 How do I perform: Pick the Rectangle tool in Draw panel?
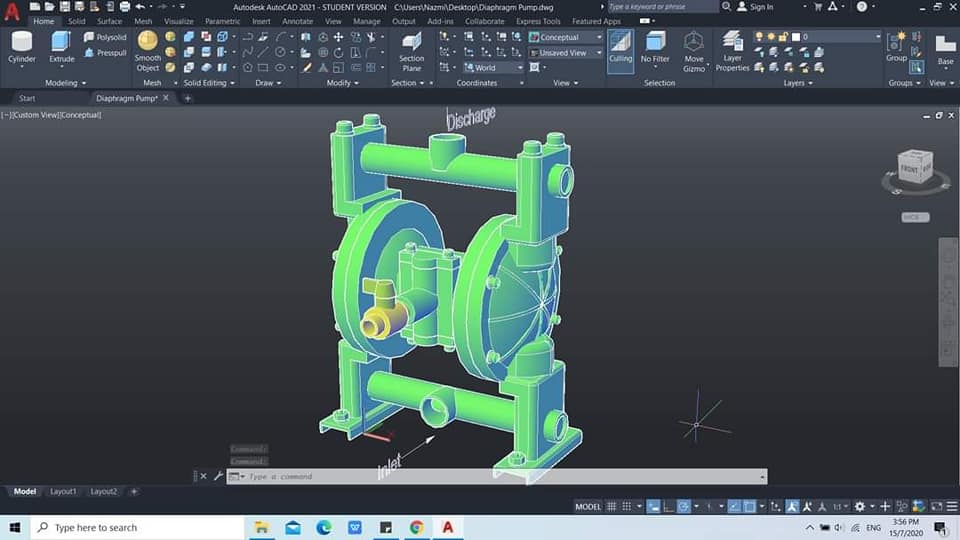pyautogui.click(x=263, y=67)
